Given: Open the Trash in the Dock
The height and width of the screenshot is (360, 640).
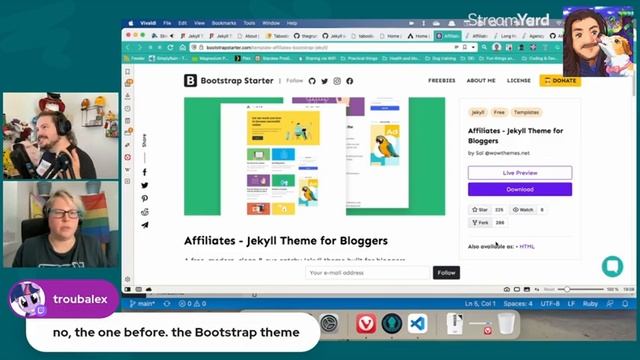Looking at the screenshot, I should pos(506,324).
